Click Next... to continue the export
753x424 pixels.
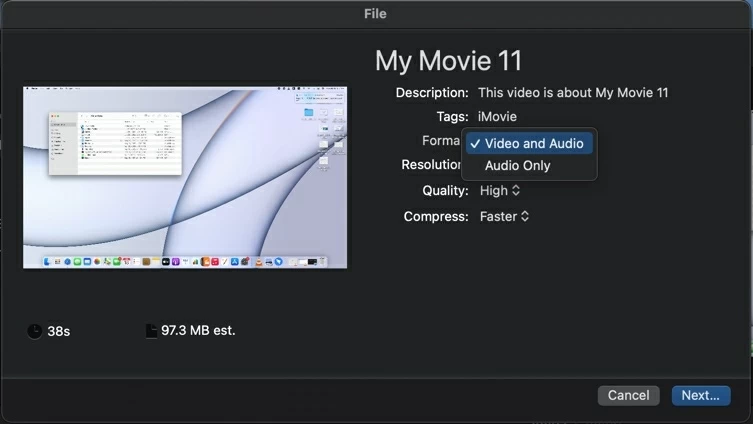[700, 395]
